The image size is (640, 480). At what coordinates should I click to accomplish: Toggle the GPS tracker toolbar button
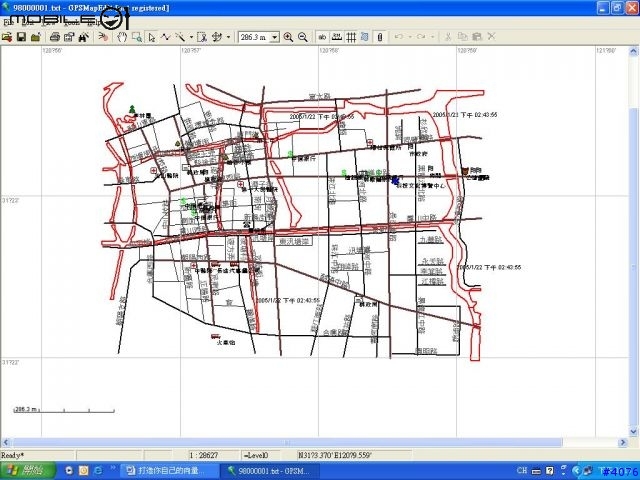tap(380, 37)
